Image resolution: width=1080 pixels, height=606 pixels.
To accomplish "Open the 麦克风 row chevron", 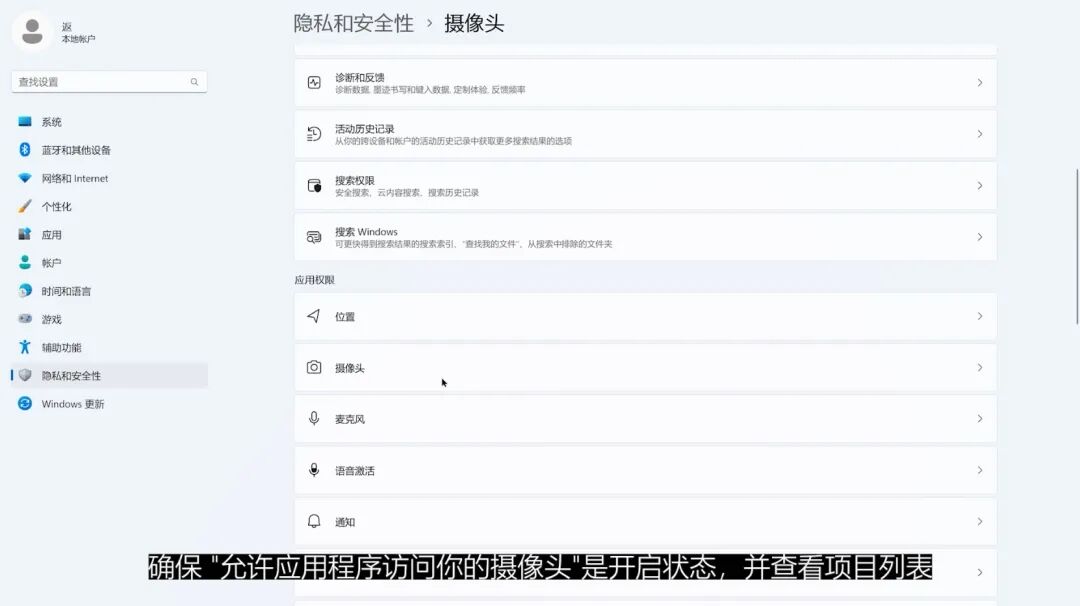I will 979,419.
